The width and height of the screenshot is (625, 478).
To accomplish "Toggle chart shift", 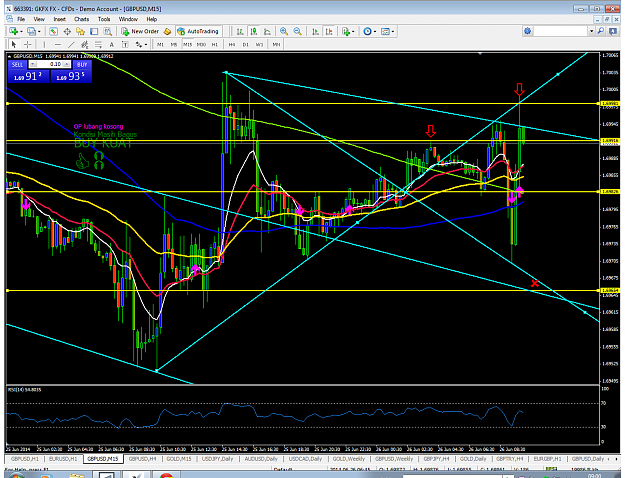I will coord(329,31).
